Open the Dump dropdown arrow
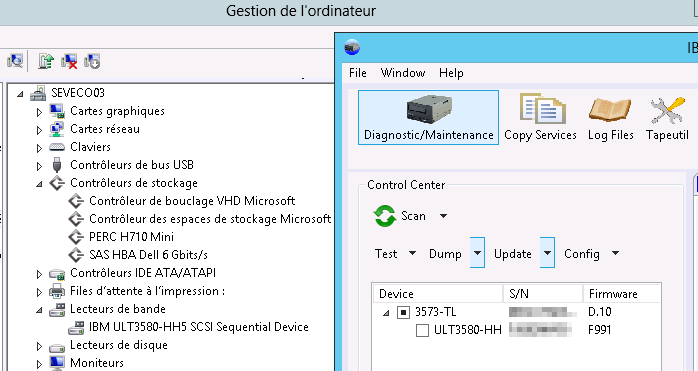 click(x=477, y=253)
